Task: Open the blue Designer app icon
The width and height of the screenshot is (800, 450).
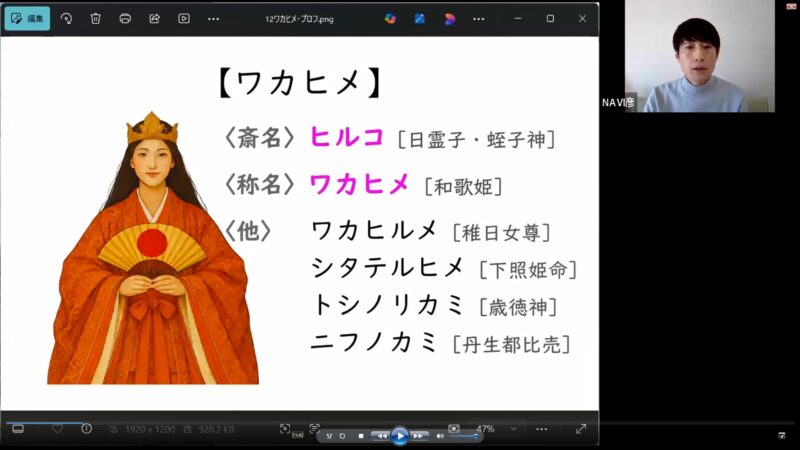Action: tap(419, 19)
